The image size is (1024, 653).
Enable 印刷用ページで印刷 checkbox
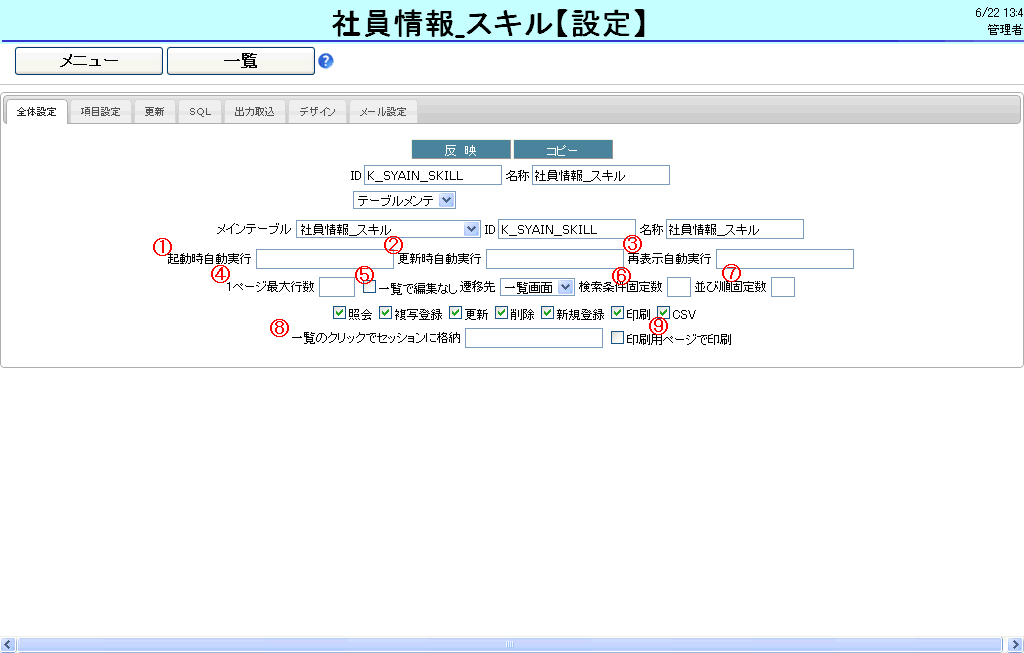[x=617, y=339]
